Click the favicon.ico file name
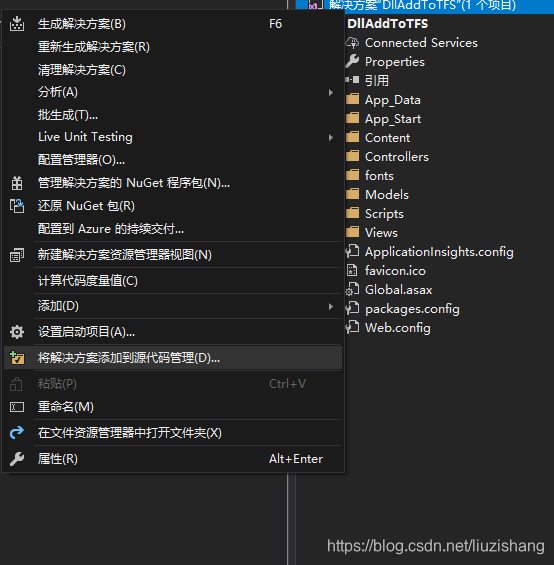The width and height of the screenshot is (554, 565). [395, 271]
